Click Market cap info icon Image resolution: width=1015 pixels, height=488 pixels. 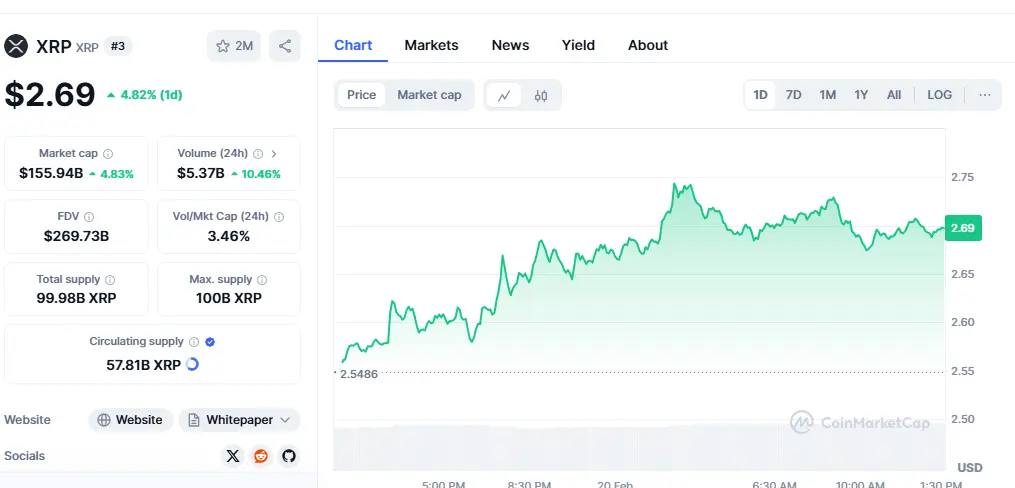108,154
